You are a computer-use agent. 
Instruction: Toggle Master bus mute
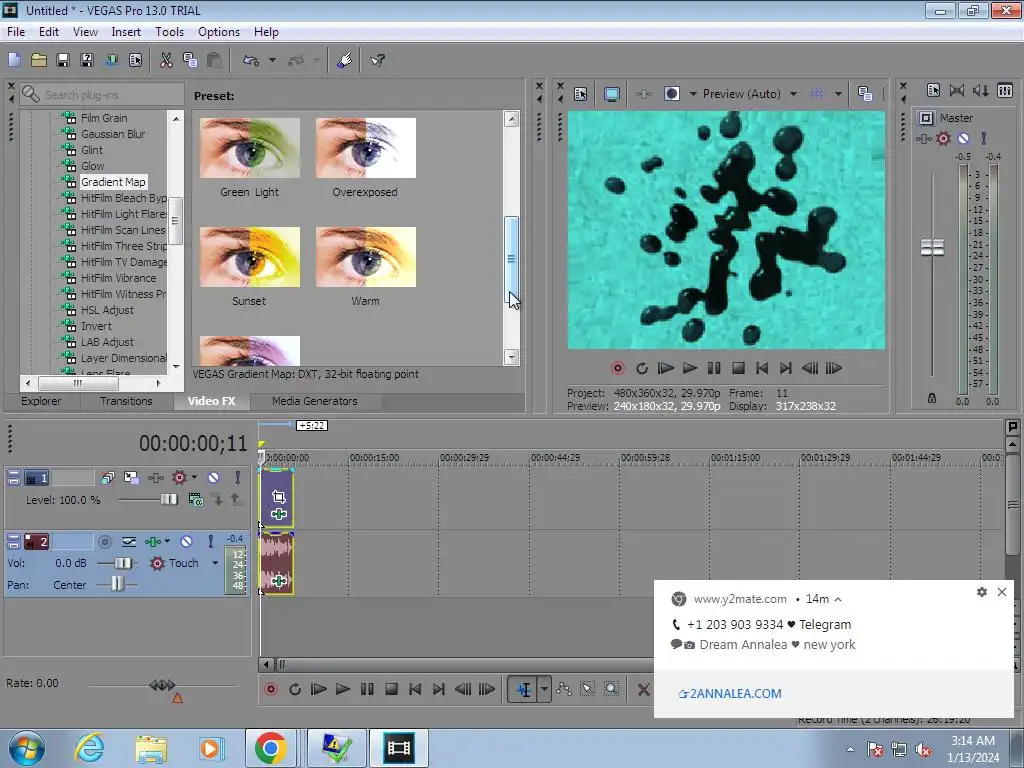[x=963, y=138]
